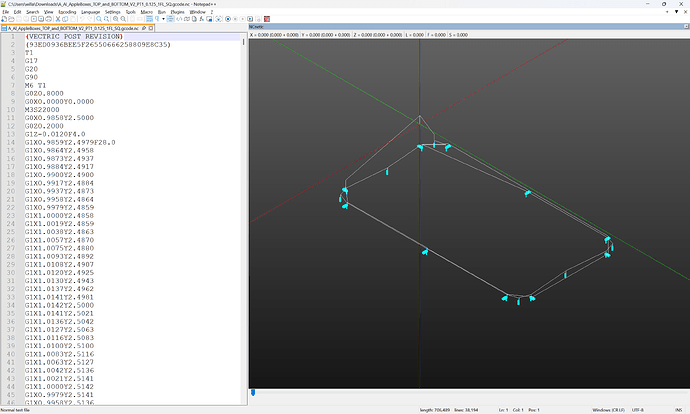The width and height of the screenshot is (690, 414).
Task: Click code line 'G0X0.9858Y2.5000'
Action: tap(59, 118)
